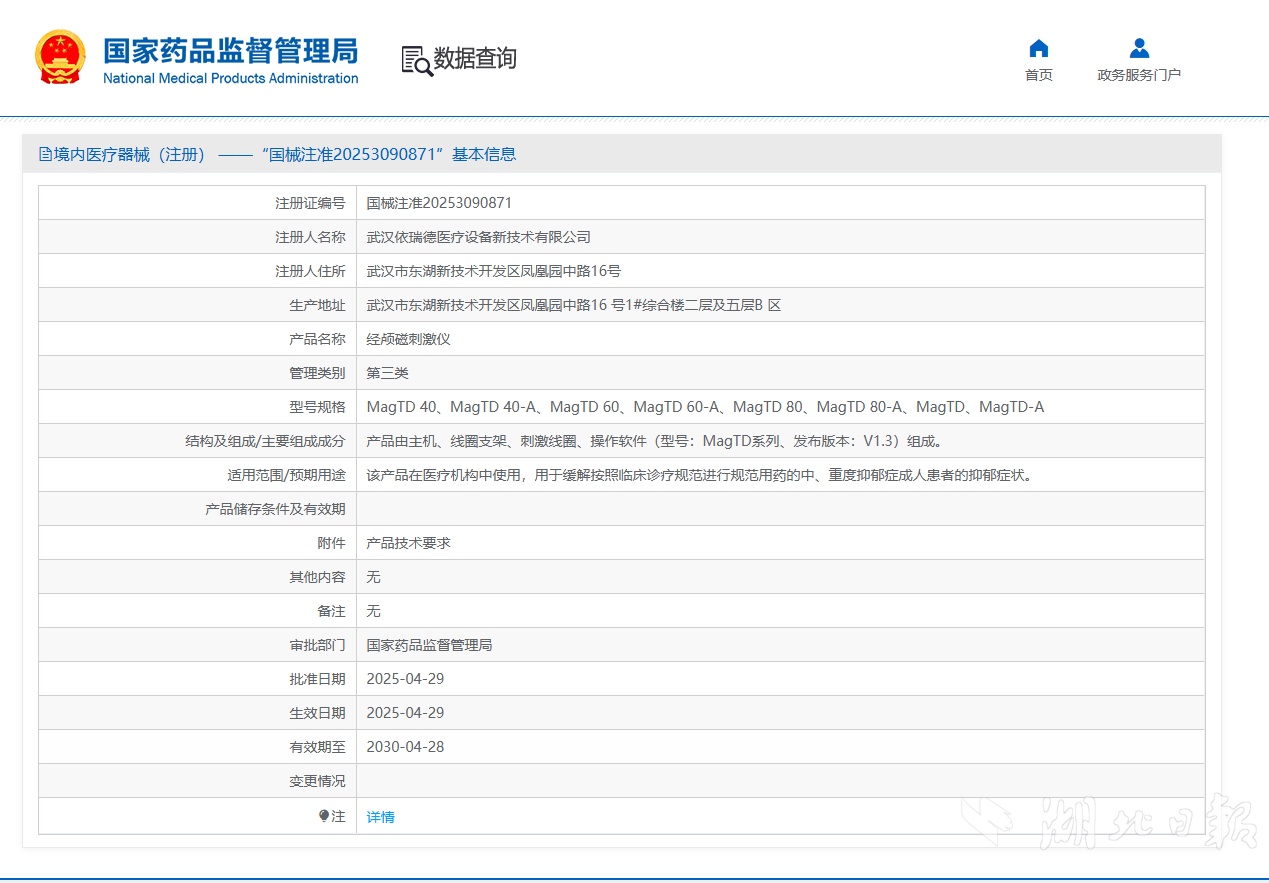This screenshot has height=883, width=1269.
Task: Click the National Medical Products Administration subtitle
Action: [x=230, y=79]
